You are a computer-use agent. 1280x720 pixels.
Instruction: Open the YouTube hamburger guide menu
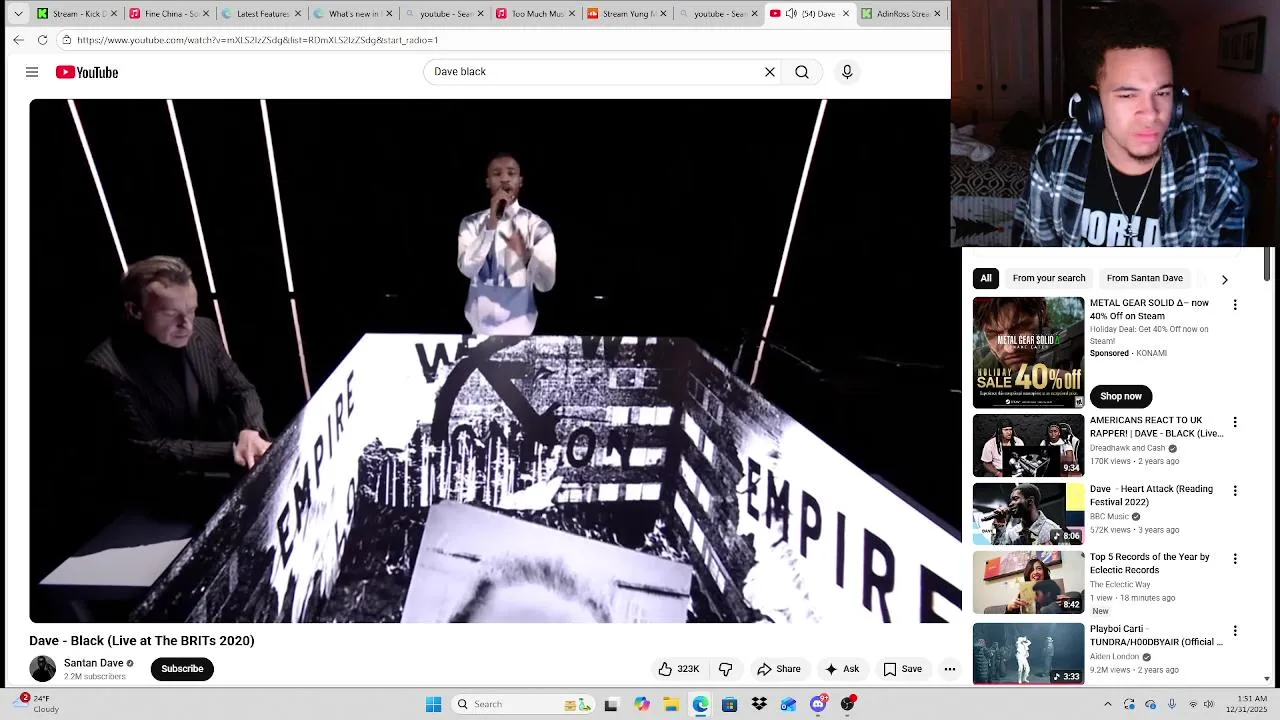(x=32, y=72)
